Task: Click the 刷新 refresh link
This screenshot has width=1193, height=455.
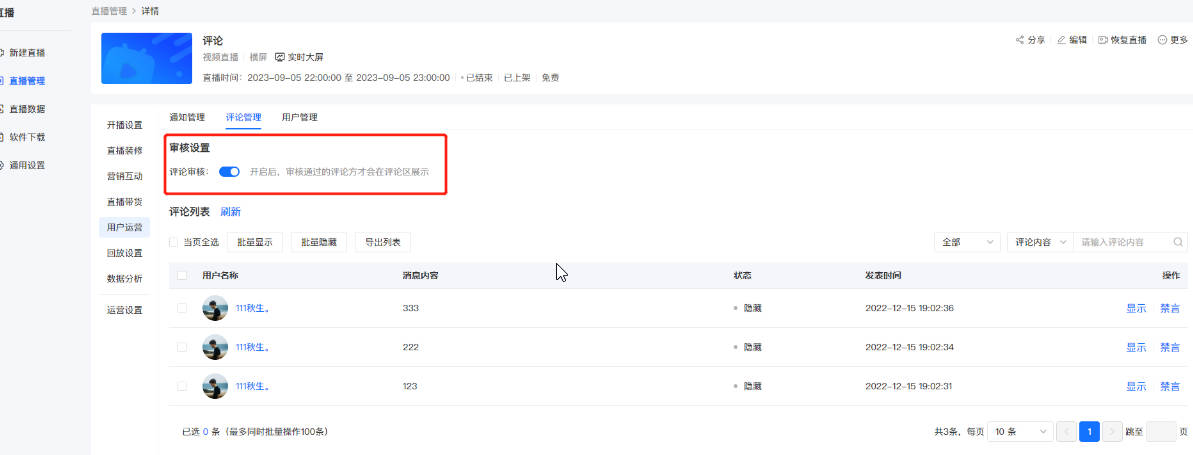Action: pos(231,212)
